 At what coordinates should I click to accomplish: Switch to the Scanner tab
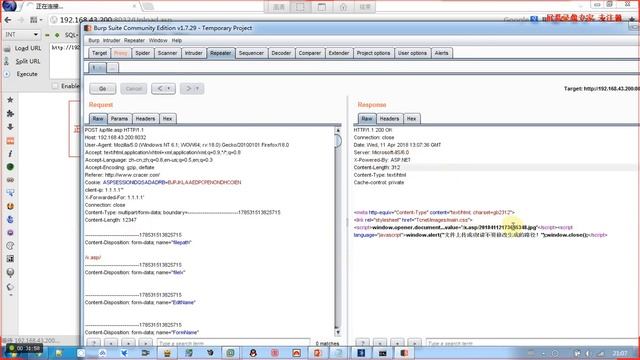click(167, 53)
